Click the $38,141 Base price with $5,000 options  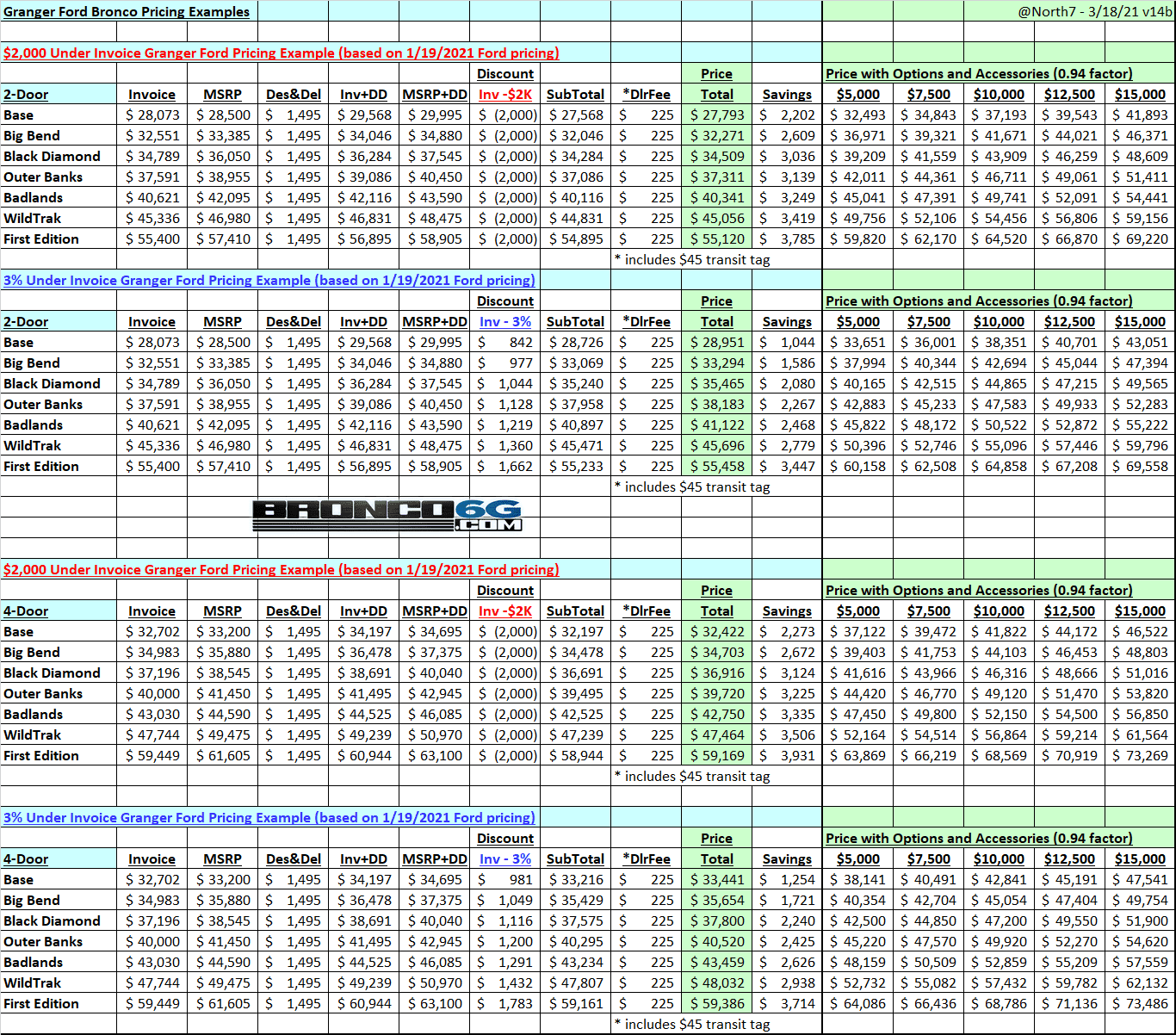point(857,879)
